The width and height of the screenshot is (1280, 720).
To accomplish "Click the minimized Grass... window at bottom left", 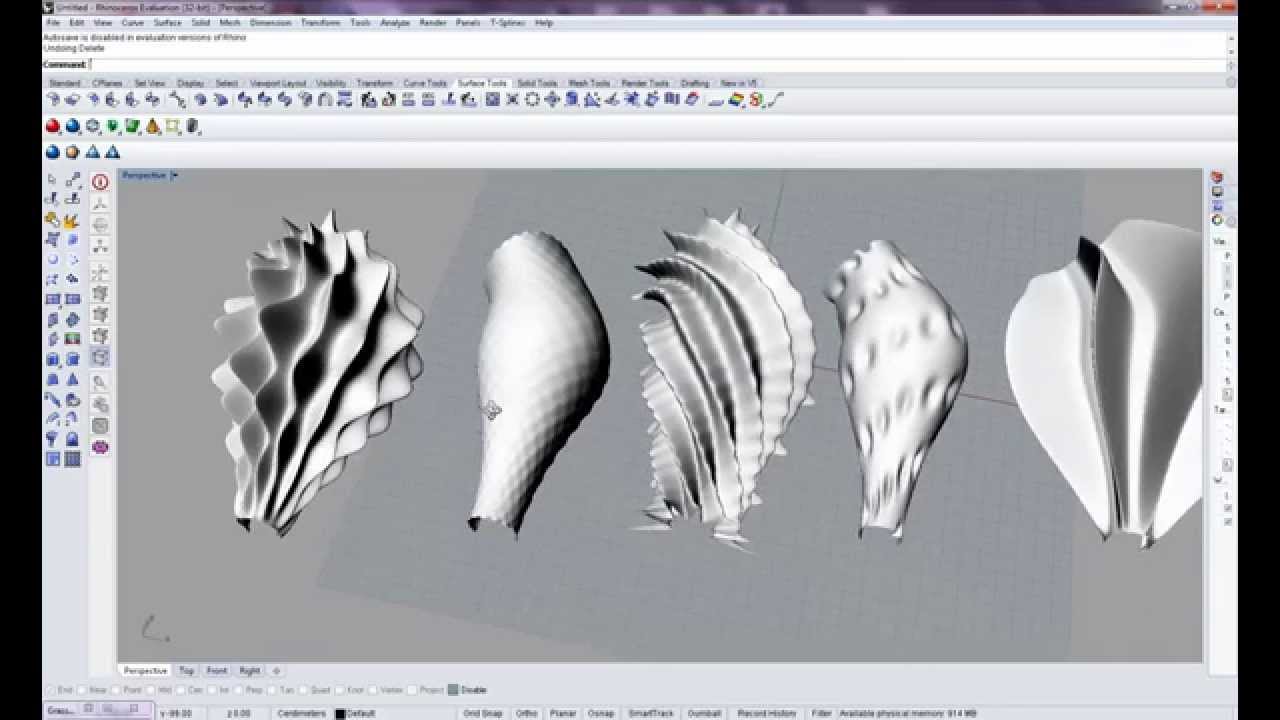I will click(98, 709).
